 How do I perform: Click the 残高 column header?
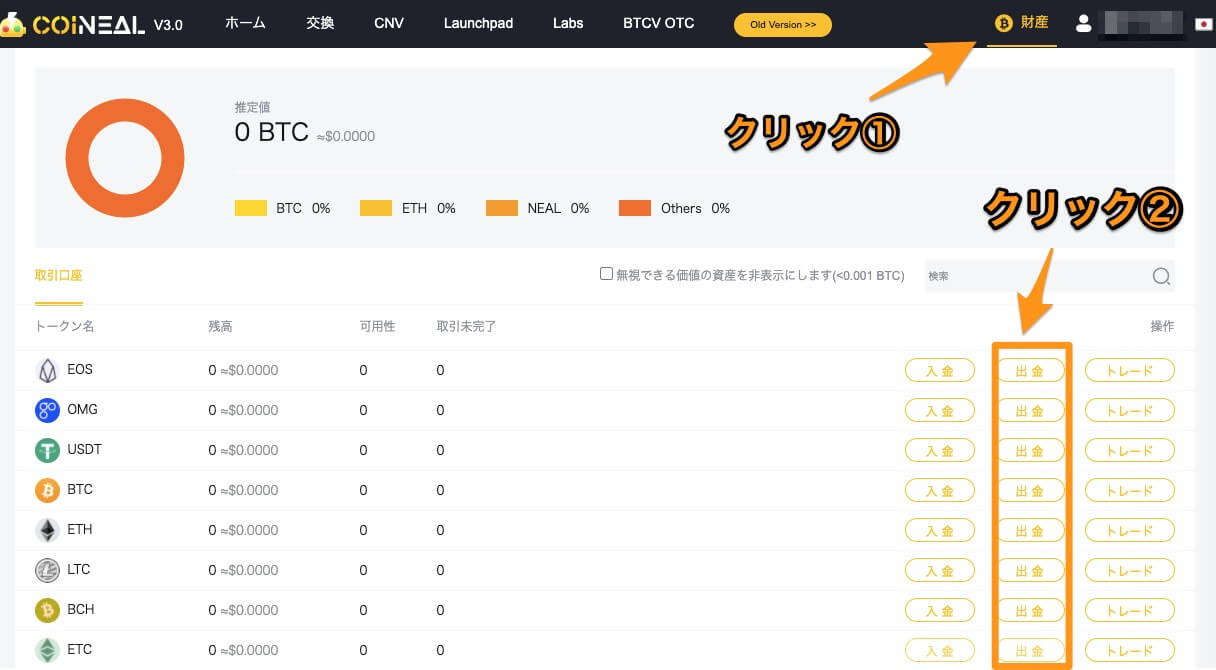coord(220,326)
